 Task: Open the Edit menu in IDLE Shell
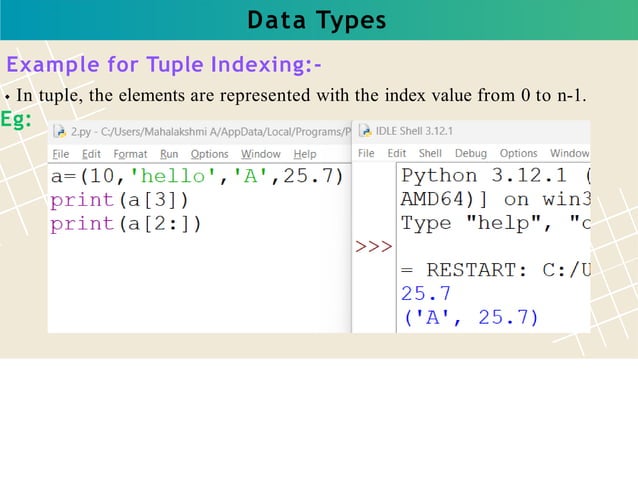pos(397,153)
